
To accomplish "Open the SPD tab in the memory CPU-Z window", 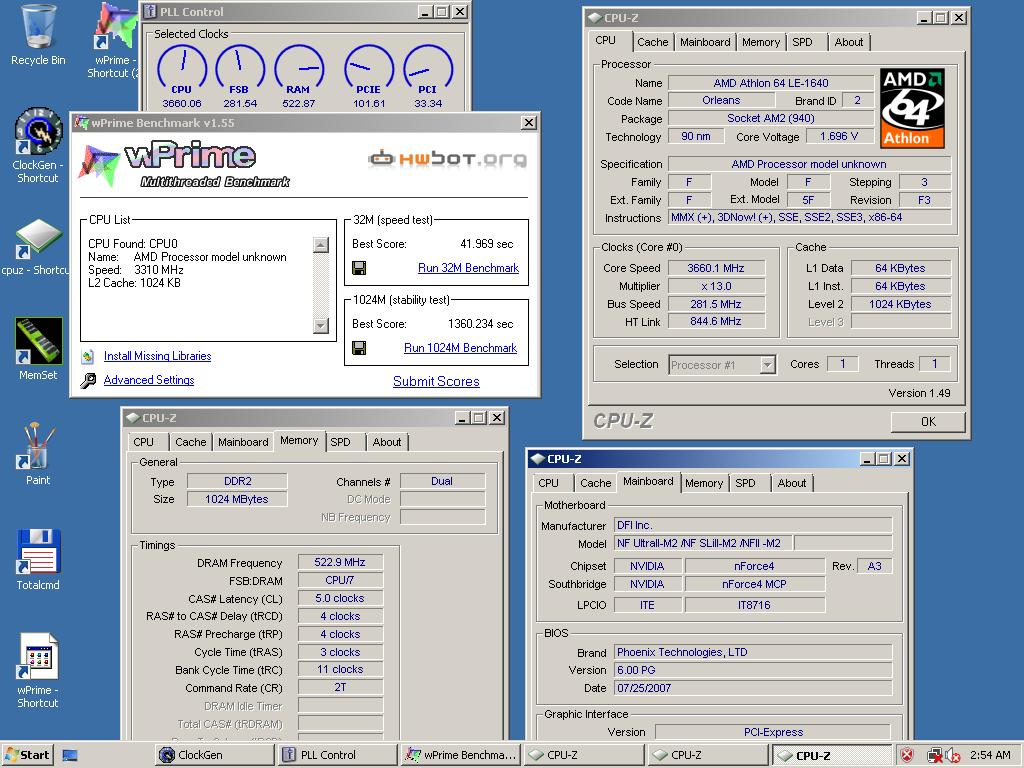I will (x=340, y=442).
